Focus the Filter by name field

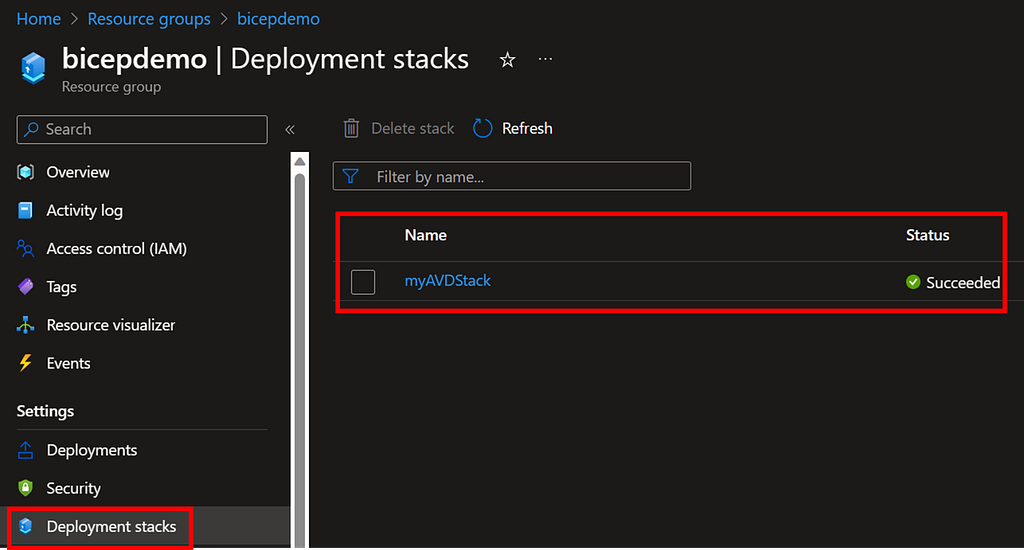point(511,176)
